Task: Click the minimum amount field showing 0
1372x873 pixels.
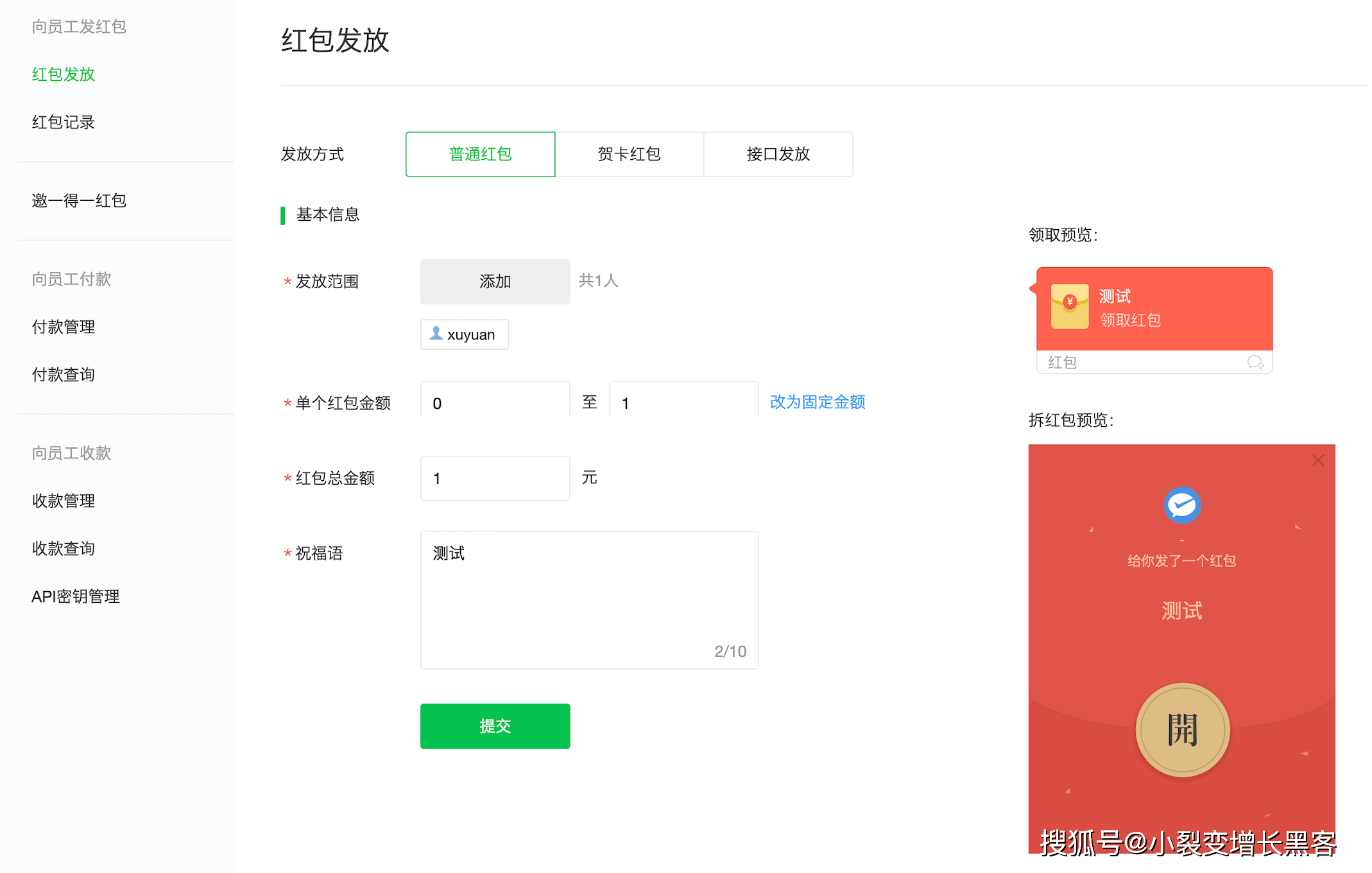Action: coord(494,402)
